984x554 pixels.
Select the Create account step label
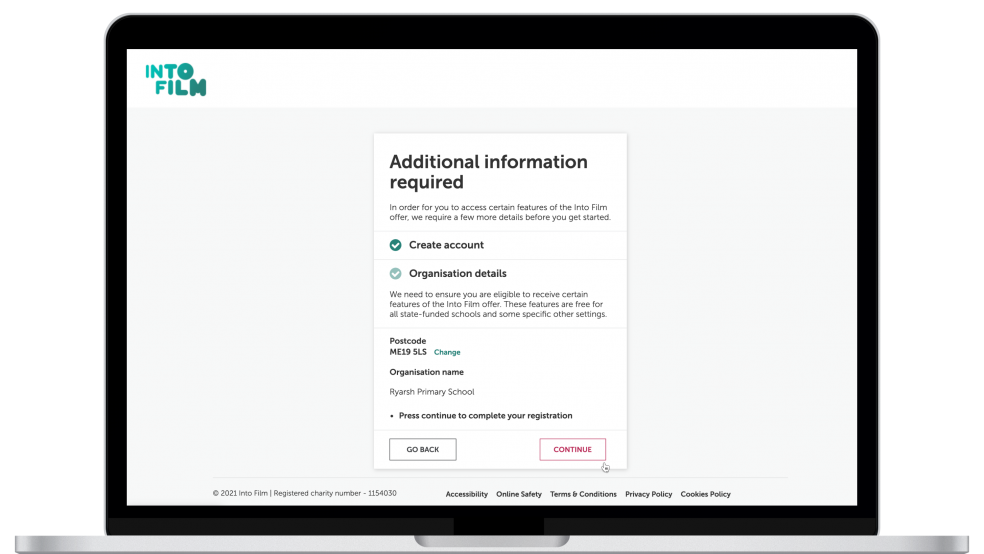point(446,245)
